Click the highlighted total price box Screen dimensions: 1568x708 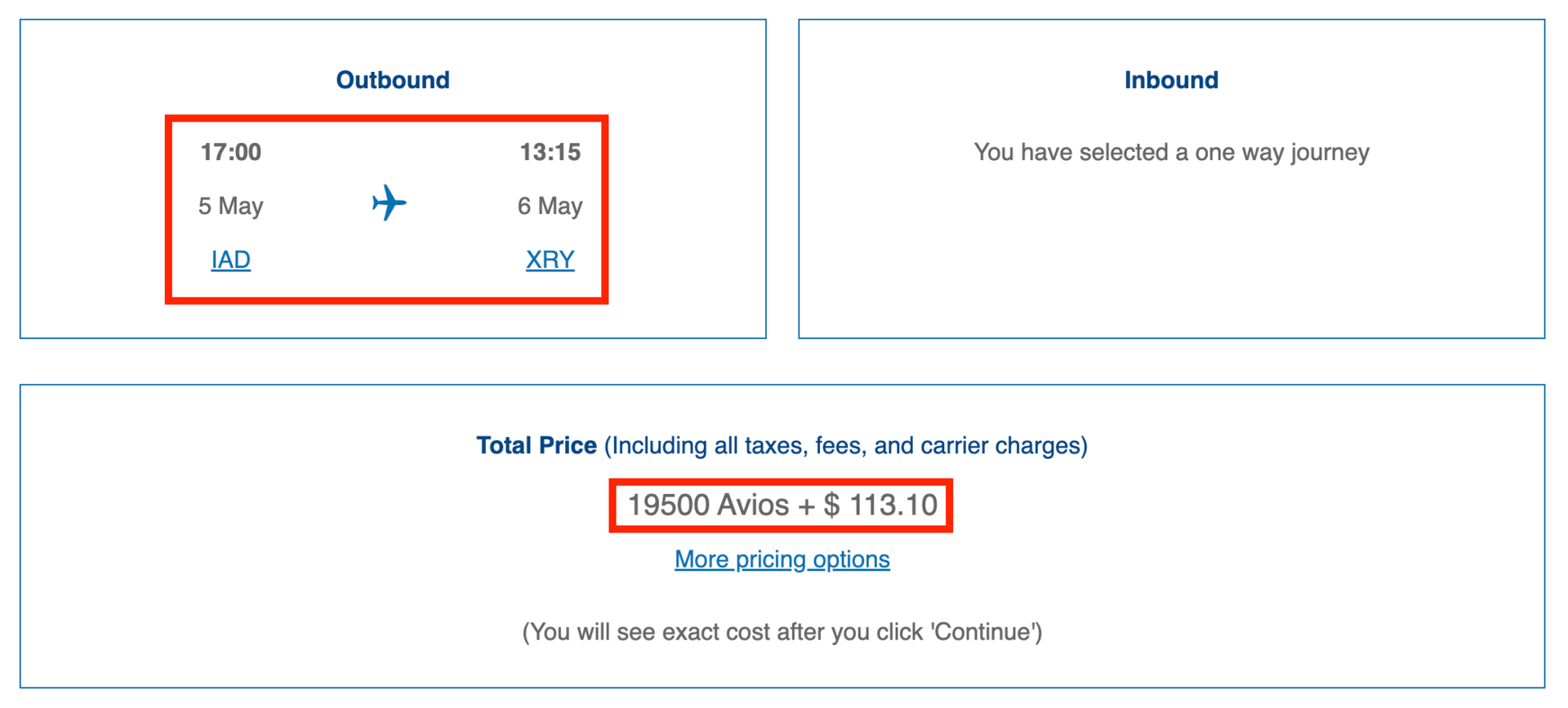(781, 505)
